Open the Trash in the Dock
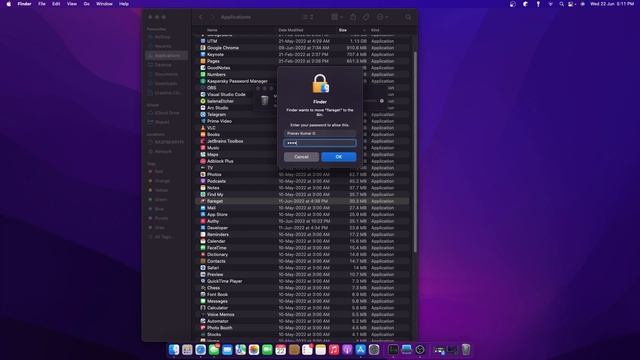 (466, 350)
